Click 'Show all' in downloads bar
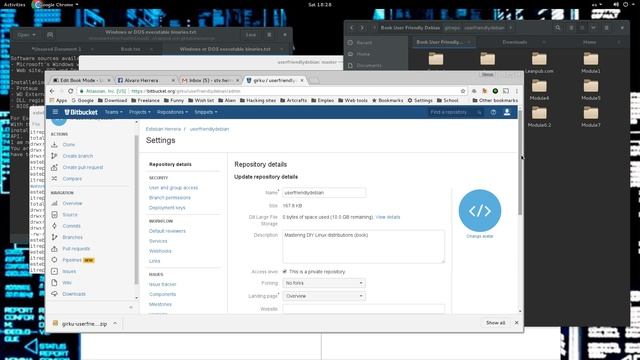The image size is (640, 360). click(x=495, y=323)
